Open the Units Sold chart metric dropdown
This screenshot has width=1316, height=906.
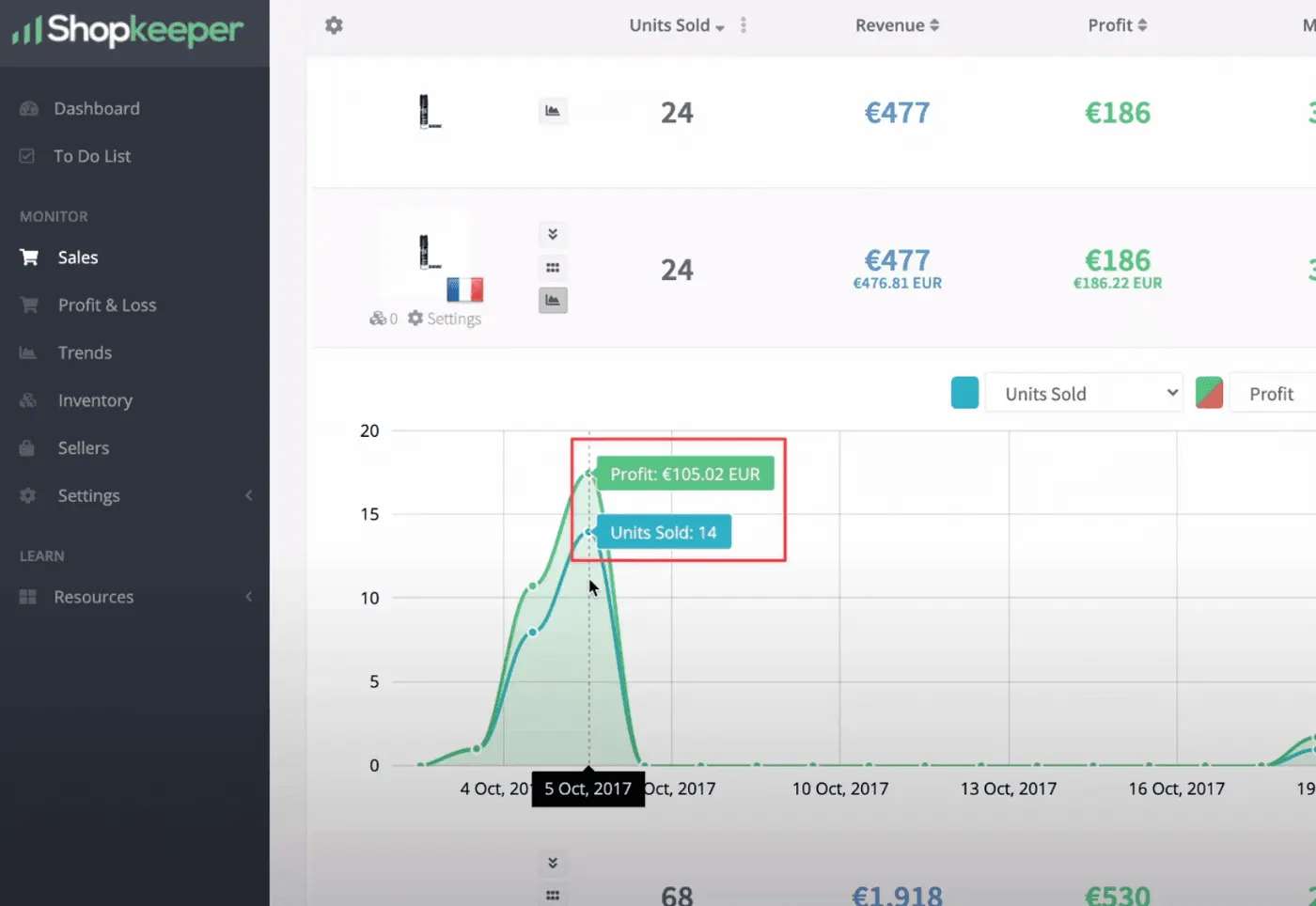(x=1084, y=394)
